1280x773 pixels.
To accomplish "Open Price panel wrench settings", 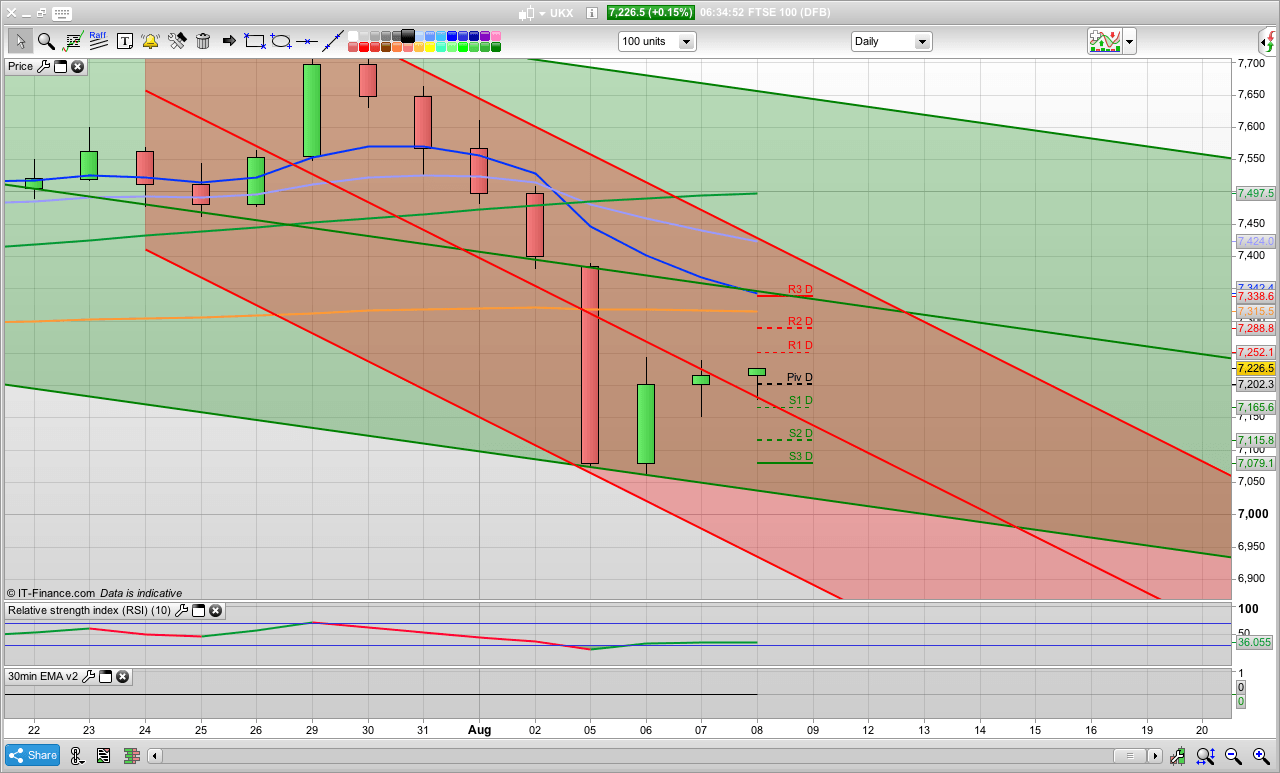I will (42, 66).
